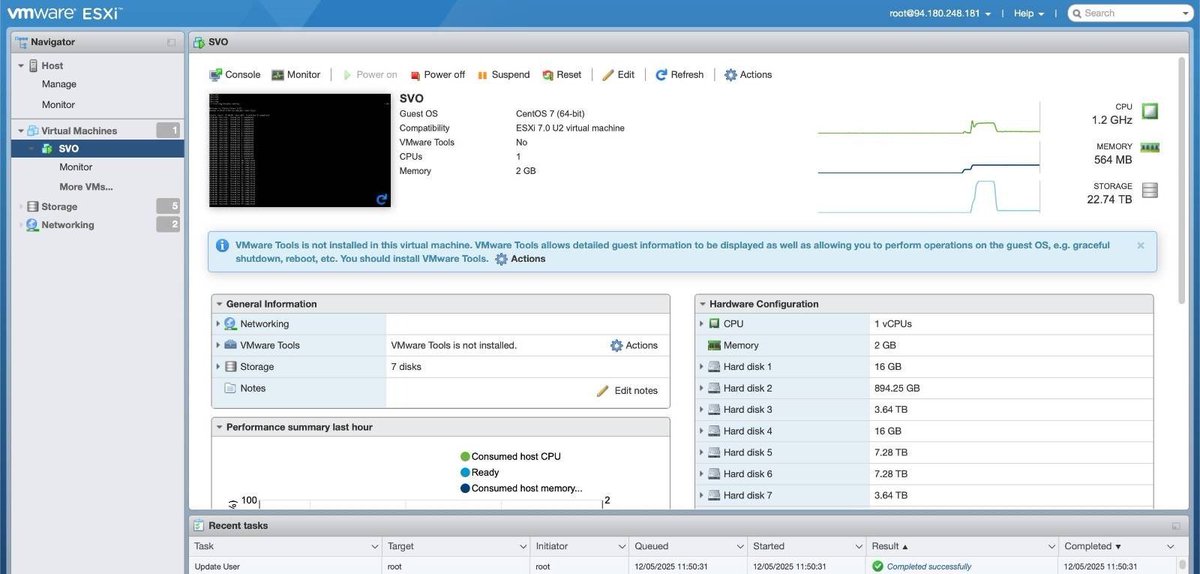The width and height of the screenshot is (1200, 574).
Task: Toggle the Consumed host memory legend
Action: 521,488
